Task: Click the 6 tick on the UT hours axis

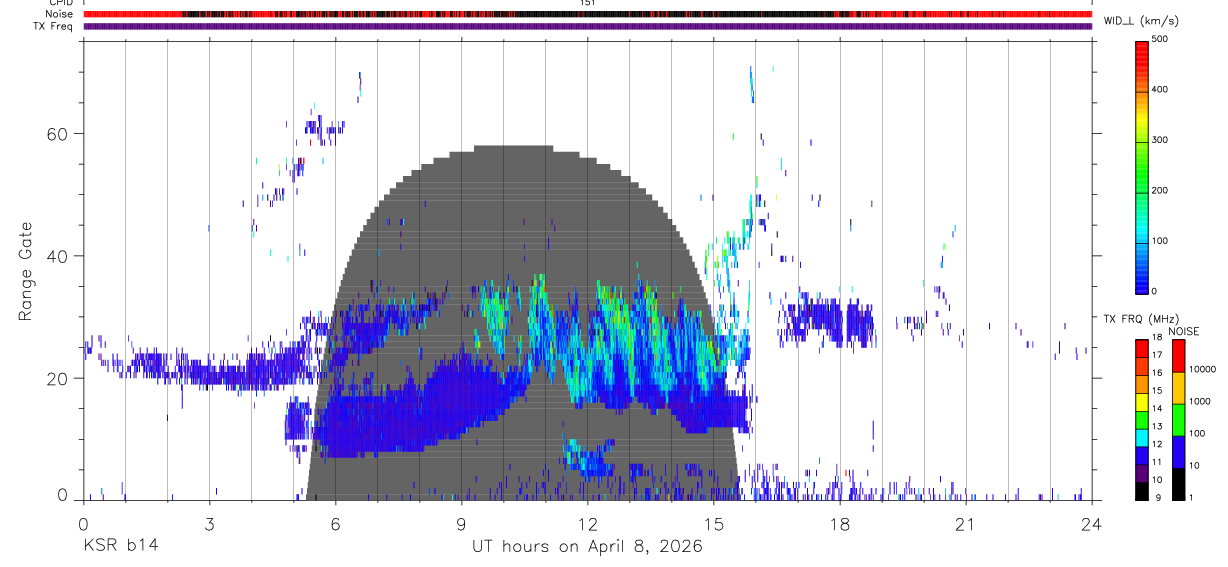Action: 336,525
